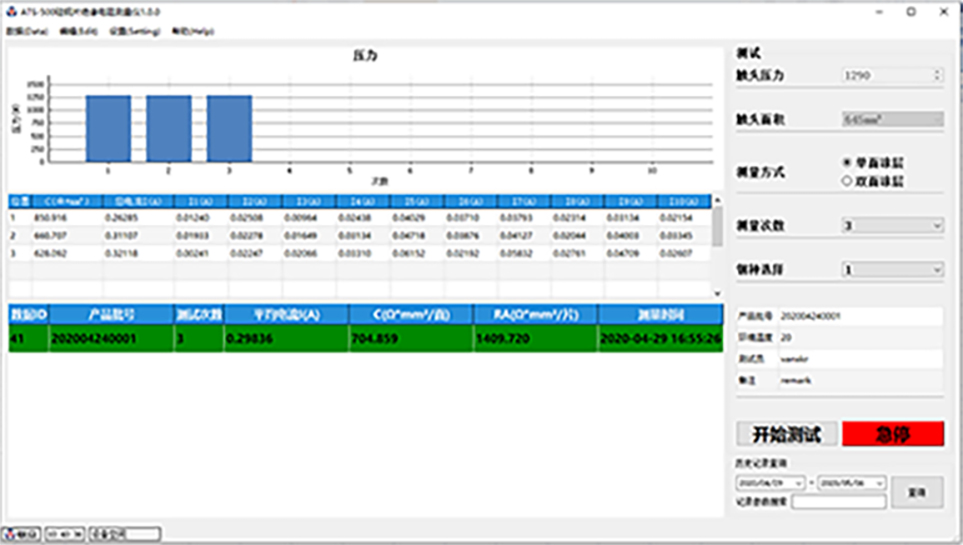This screenshot has height=545, width=963.
Task: Click the 开始测试 button
Action: click(786, 434)
